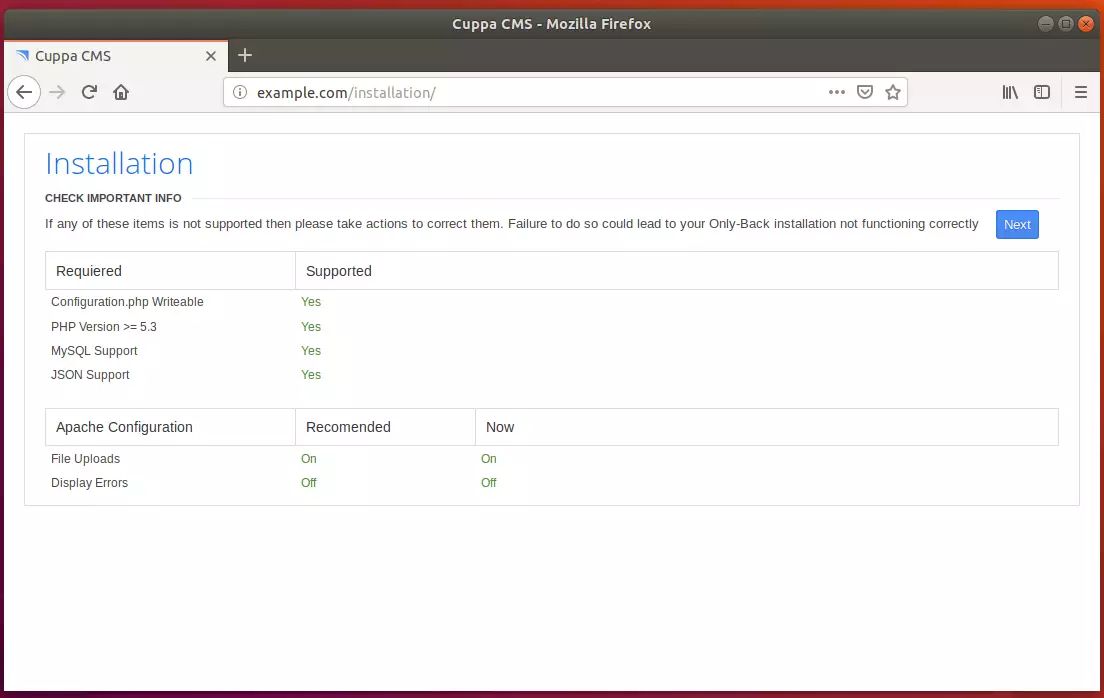Select the Display Errors label

pyautogui.click(x=89, y=482)
